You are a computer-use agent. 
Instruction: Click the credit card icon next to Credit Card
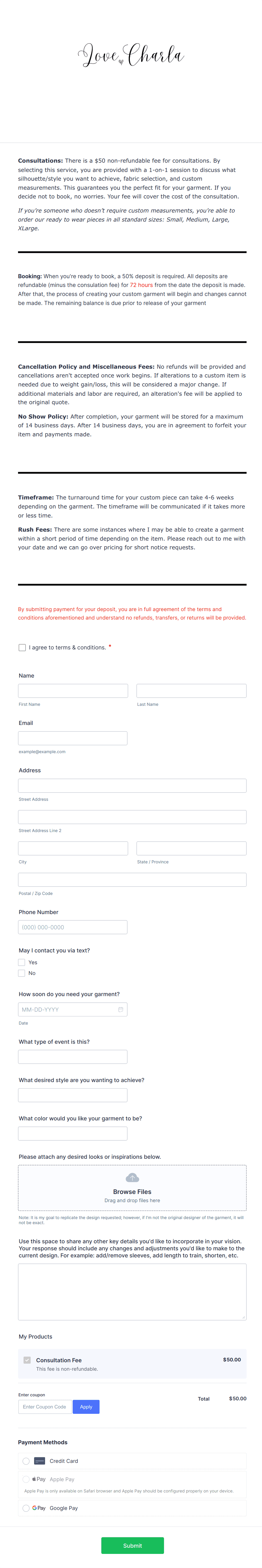pos(39,1460)
